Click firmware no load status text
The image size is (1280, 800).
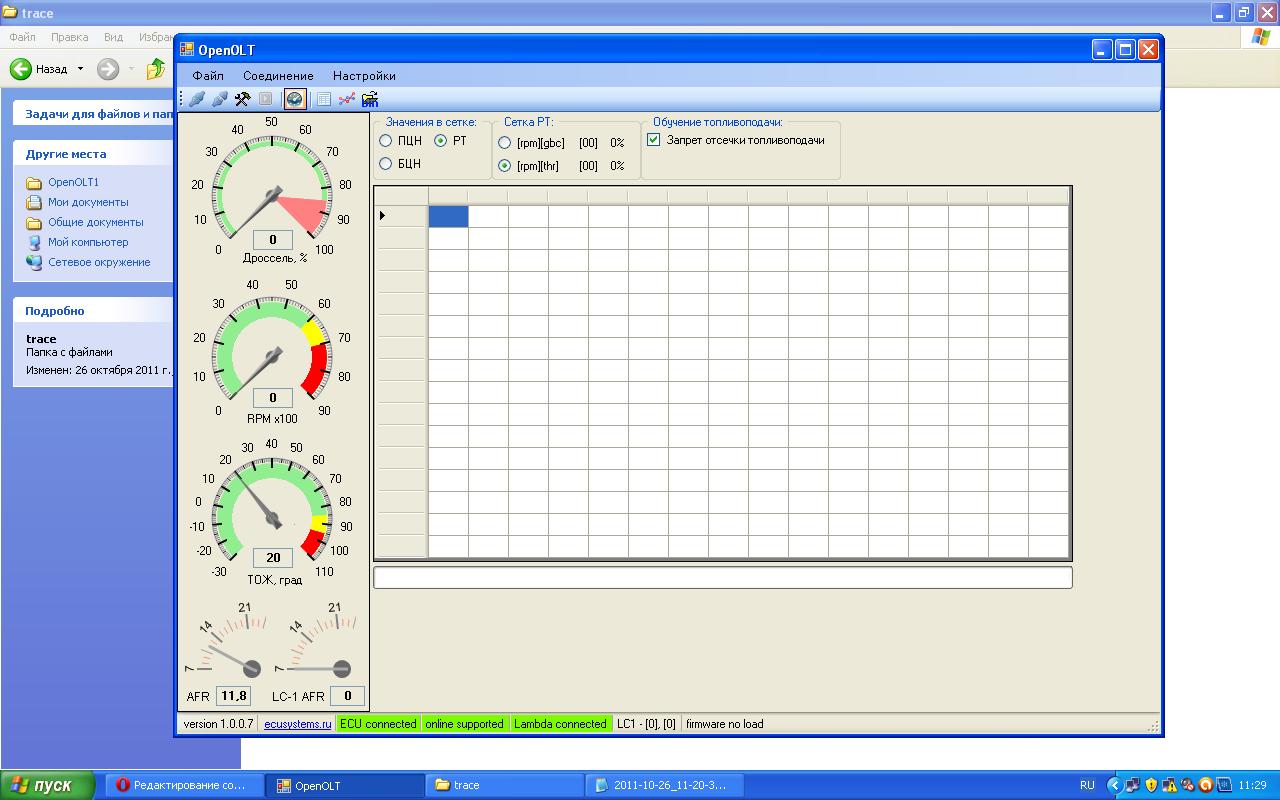pyautogui.click(x=724, y=724)
